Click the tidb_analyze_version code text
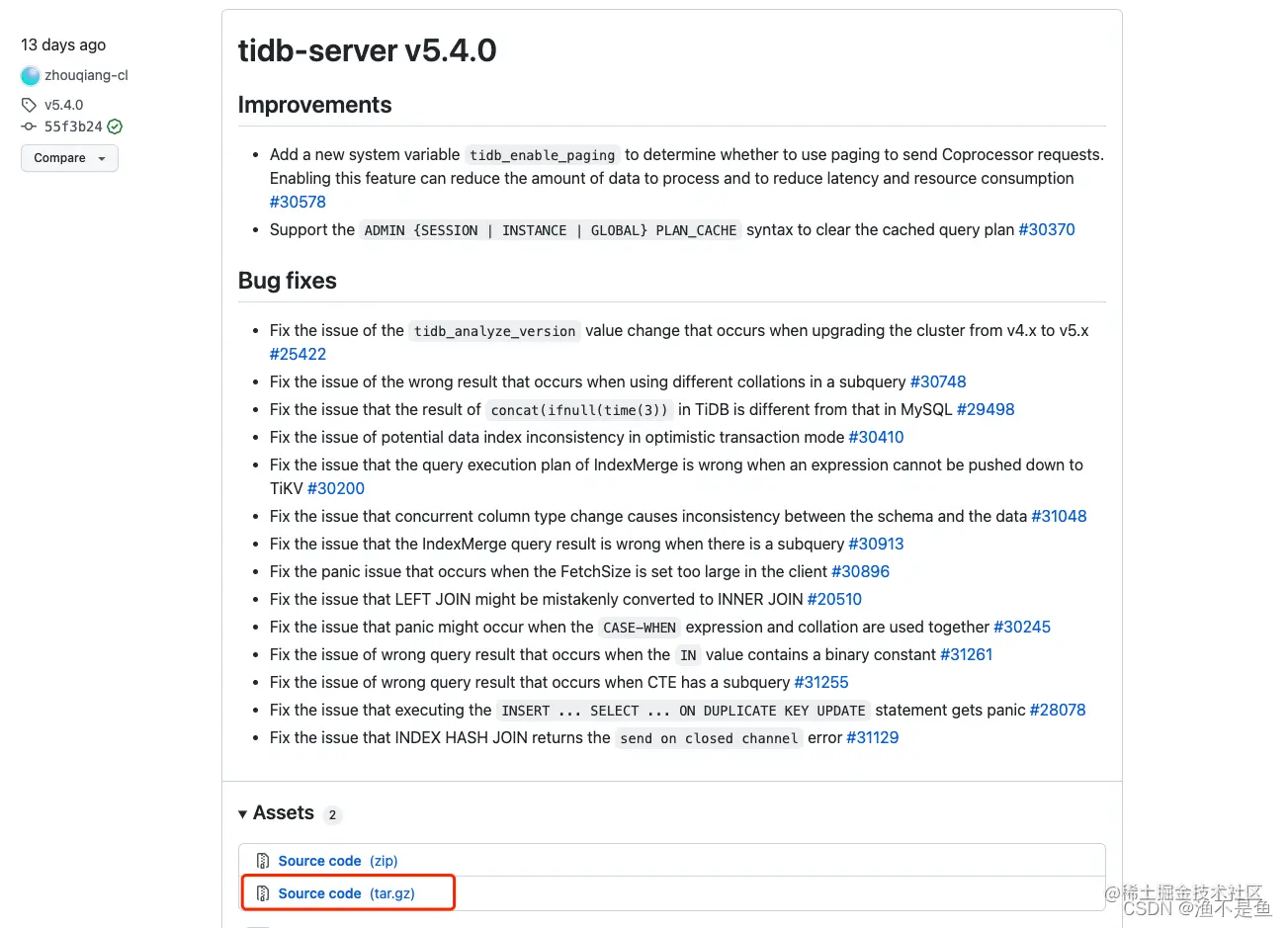This screenshot has height=928, width=1288. pyautogui.click(x=494, y=331)
